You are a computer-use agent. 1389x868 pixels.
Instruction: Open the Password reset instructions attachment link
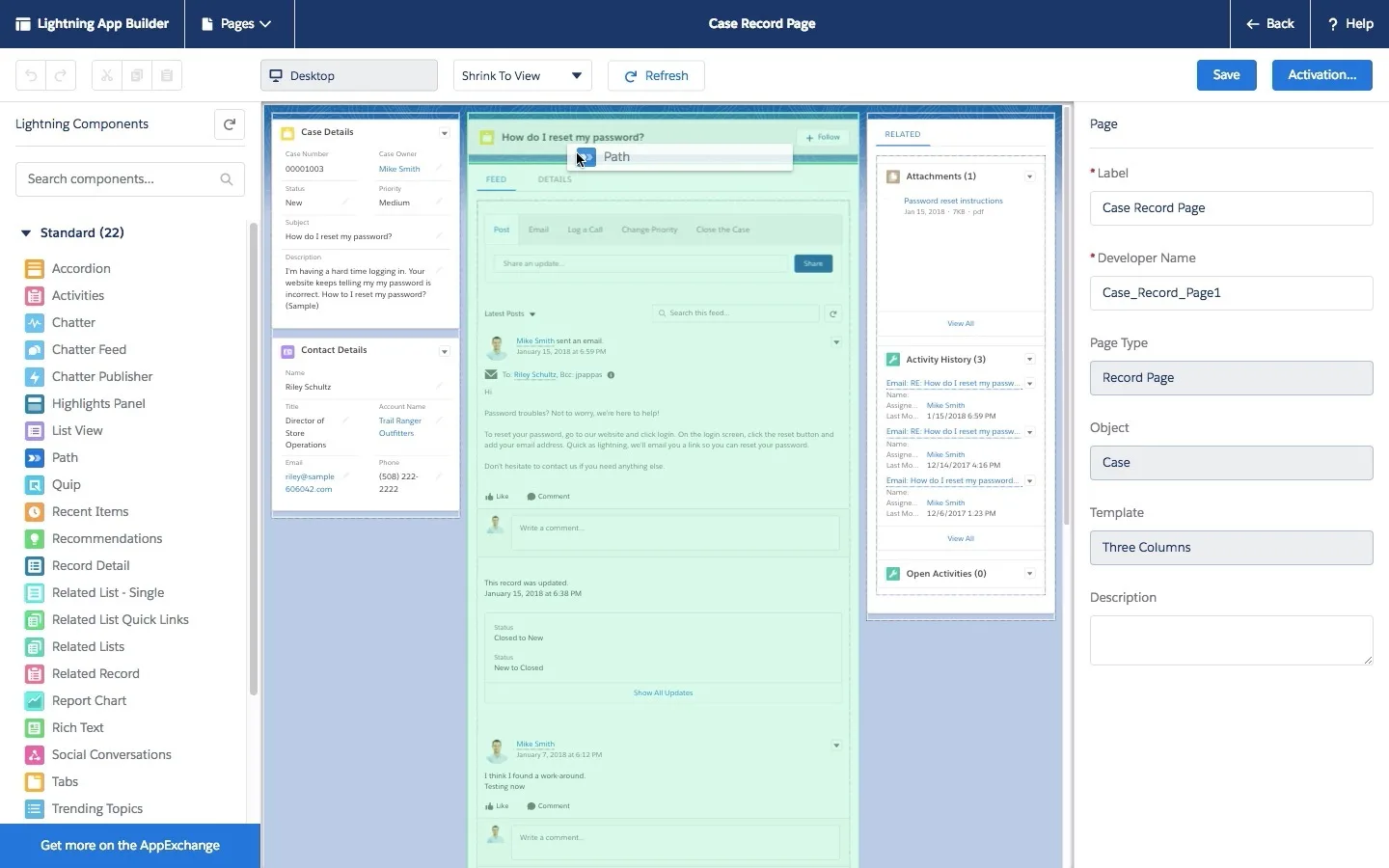point(953,201)
